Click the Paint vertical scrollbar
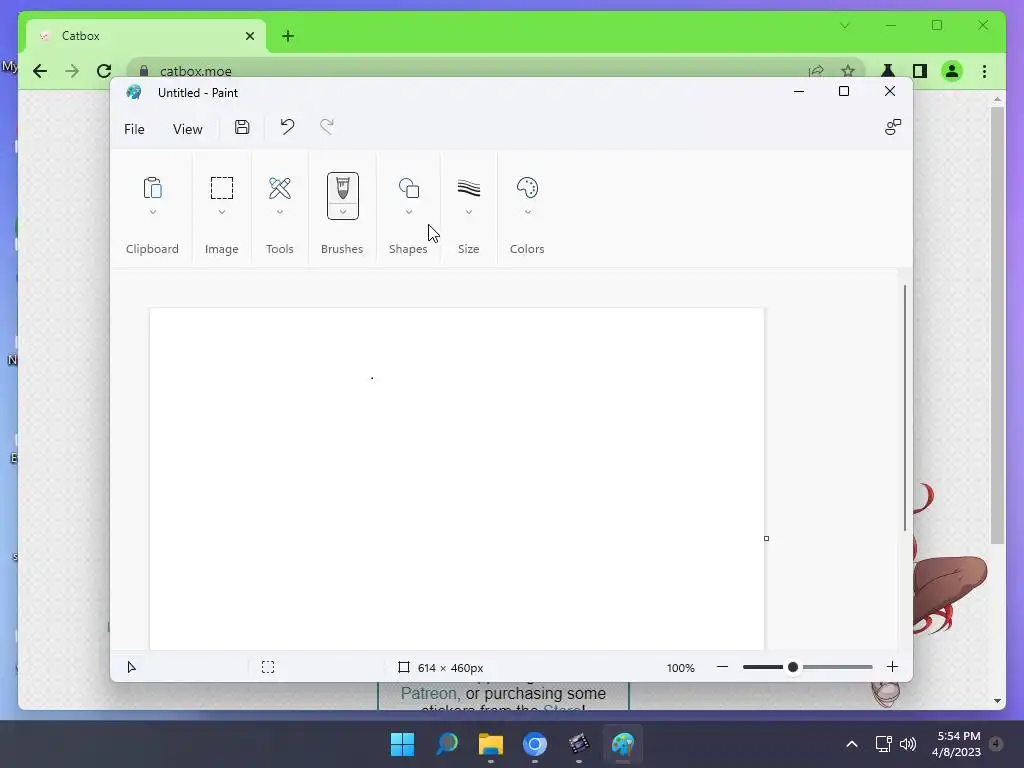1024x768 pixels. tap(904, 408)
